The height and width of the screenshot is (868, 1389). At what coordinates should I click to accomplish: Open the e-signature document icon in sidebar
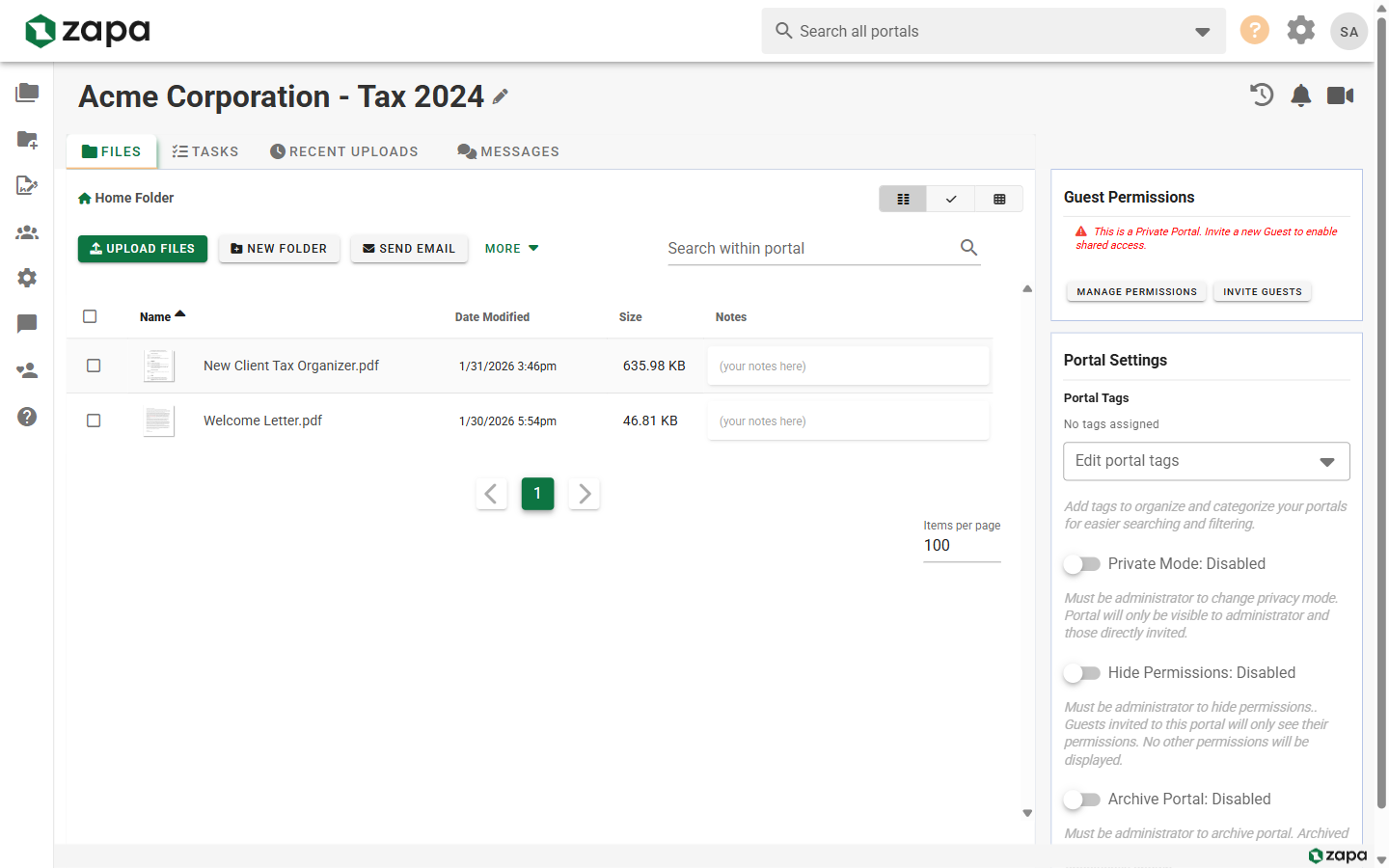coord(27,185)
